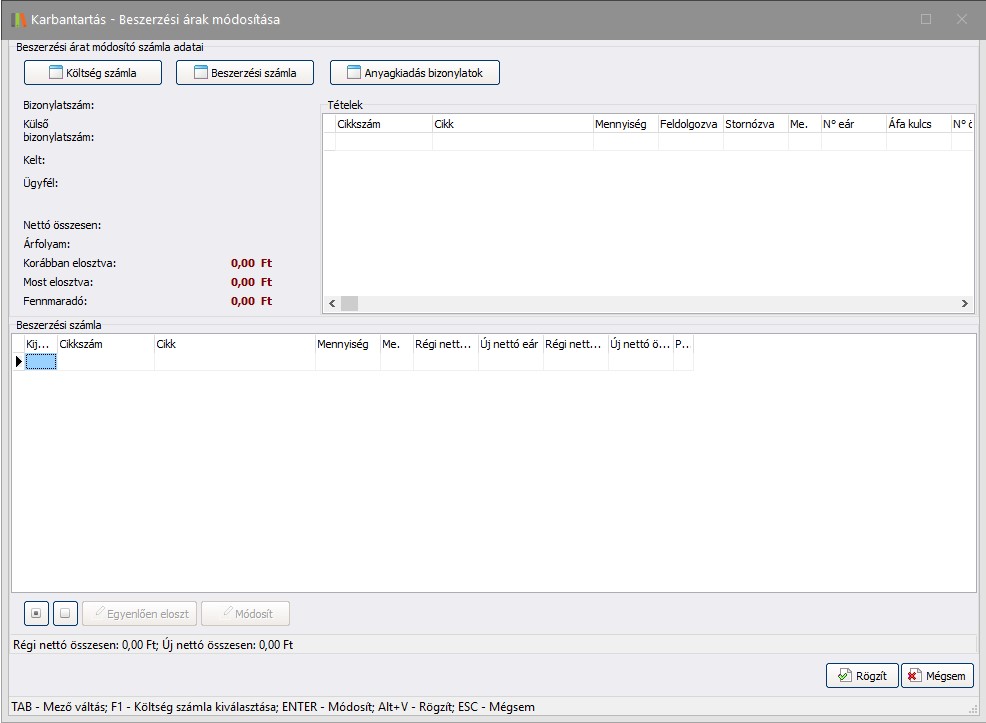Select the highlighted first cell in lower grid

[x=41, y=362]
